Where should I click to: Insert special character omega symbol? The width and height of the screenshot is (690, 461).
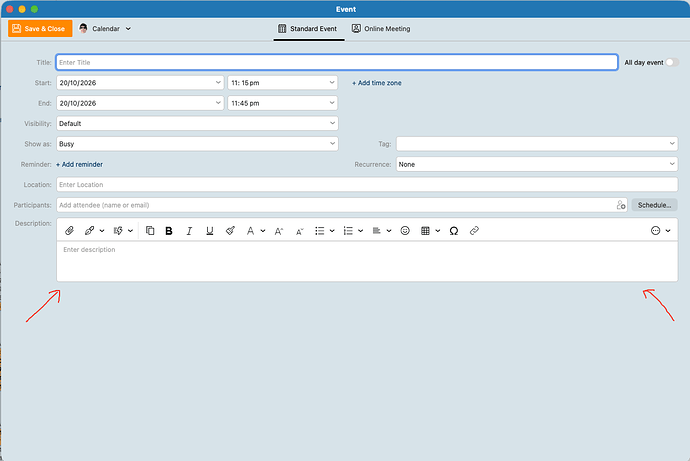454,230
